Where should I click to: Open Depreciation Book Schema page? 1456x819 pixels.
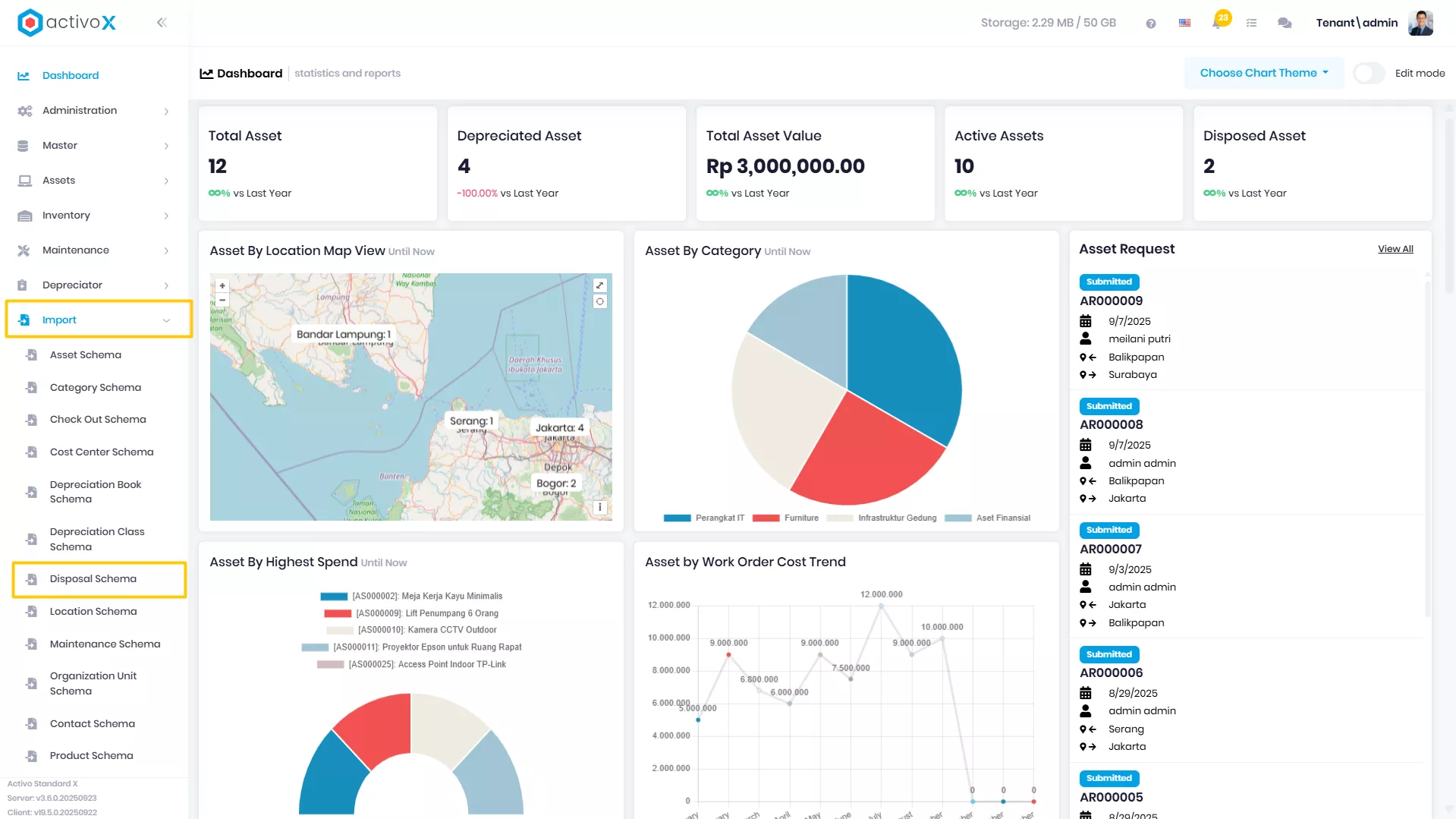coord(96,492)
